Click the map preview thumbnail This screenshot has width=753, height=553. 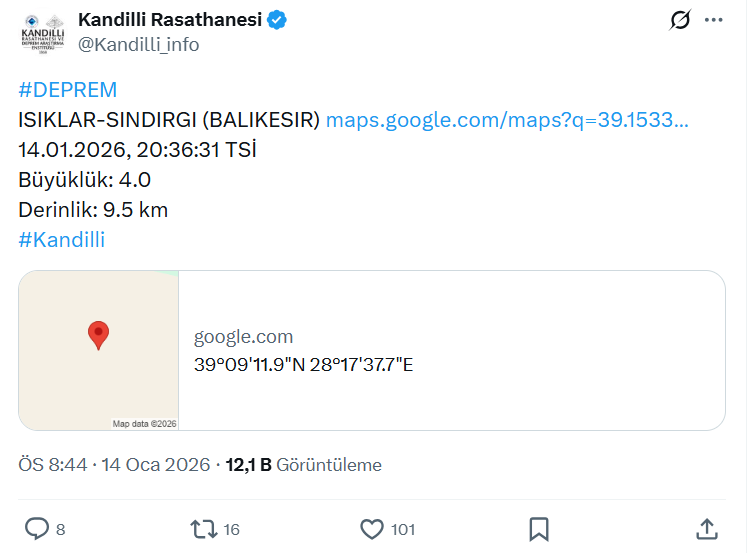[99, 350]
